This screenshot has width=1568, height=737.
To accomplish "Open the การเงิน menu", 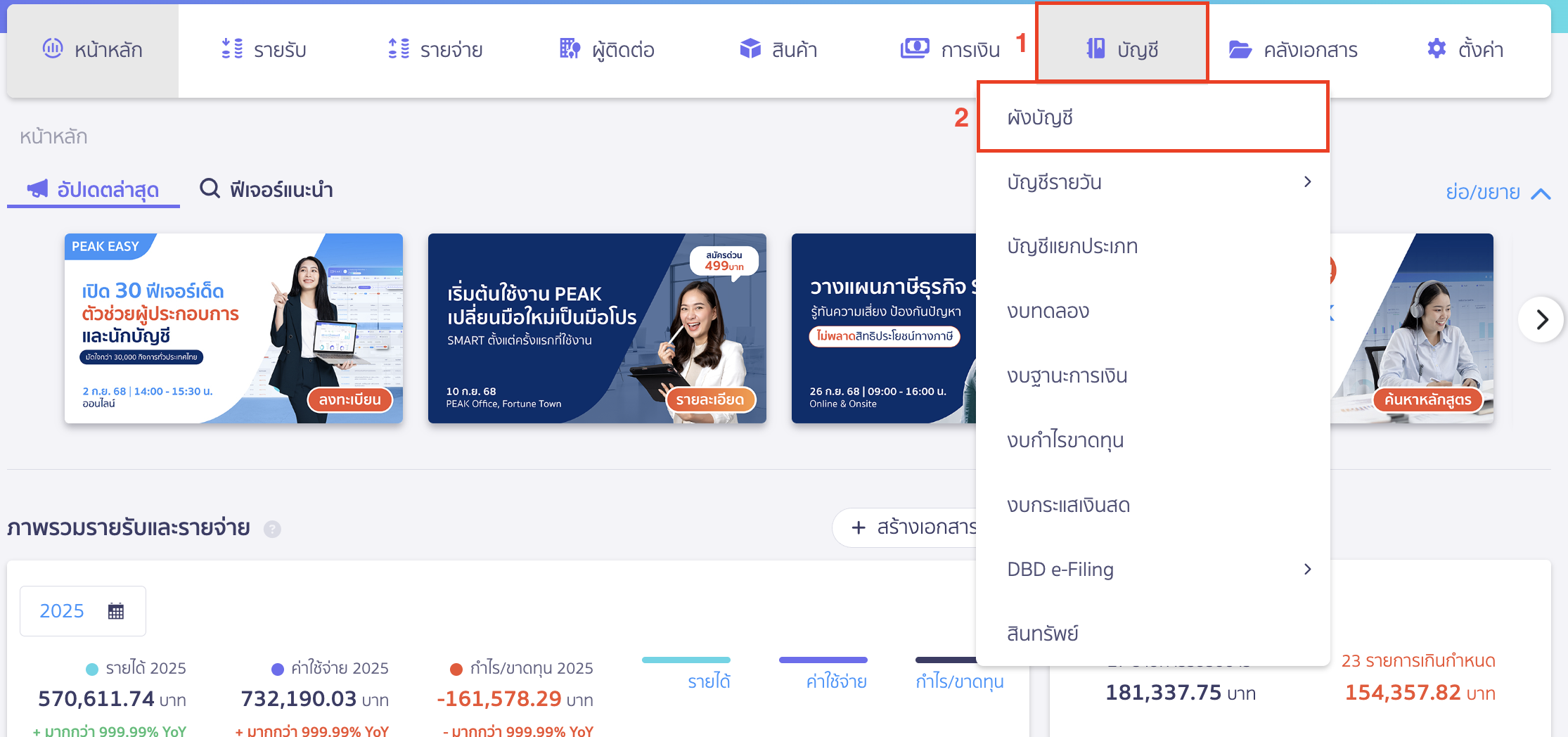I will coord(950,50).
